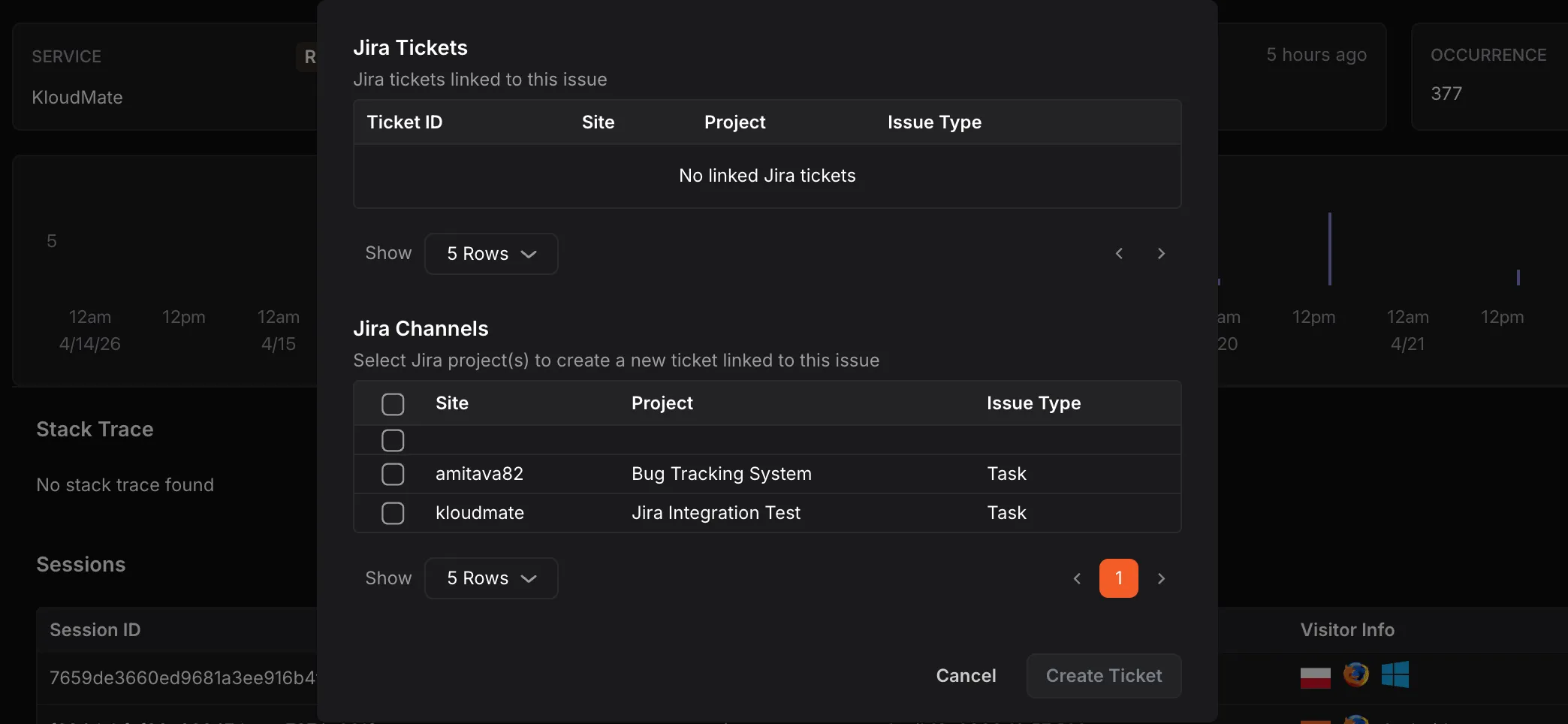The width and height of the screenshot is (1568, 724).
Task: Toggle select-all checkbox in Jira Channels header
Action: pyautogui.click(x=393, y=404)
